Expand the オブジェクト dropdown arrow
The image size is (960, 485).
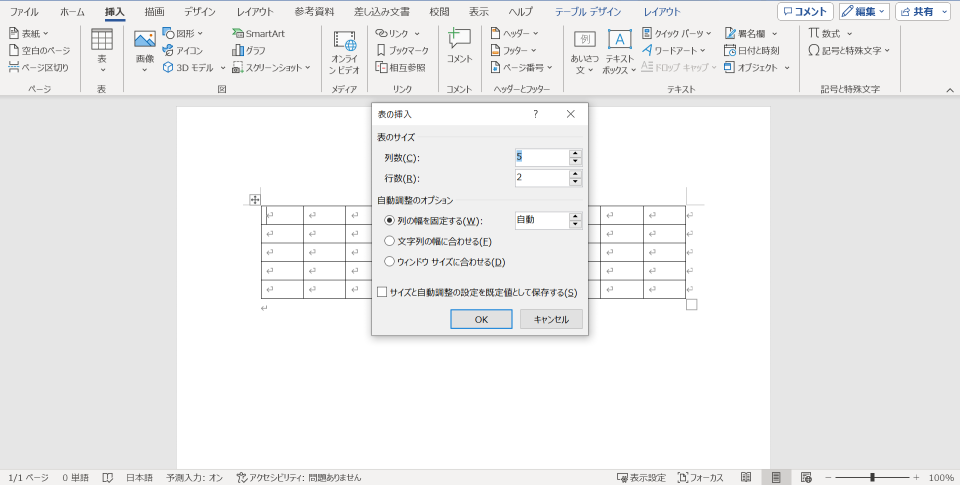click(787, 68)
